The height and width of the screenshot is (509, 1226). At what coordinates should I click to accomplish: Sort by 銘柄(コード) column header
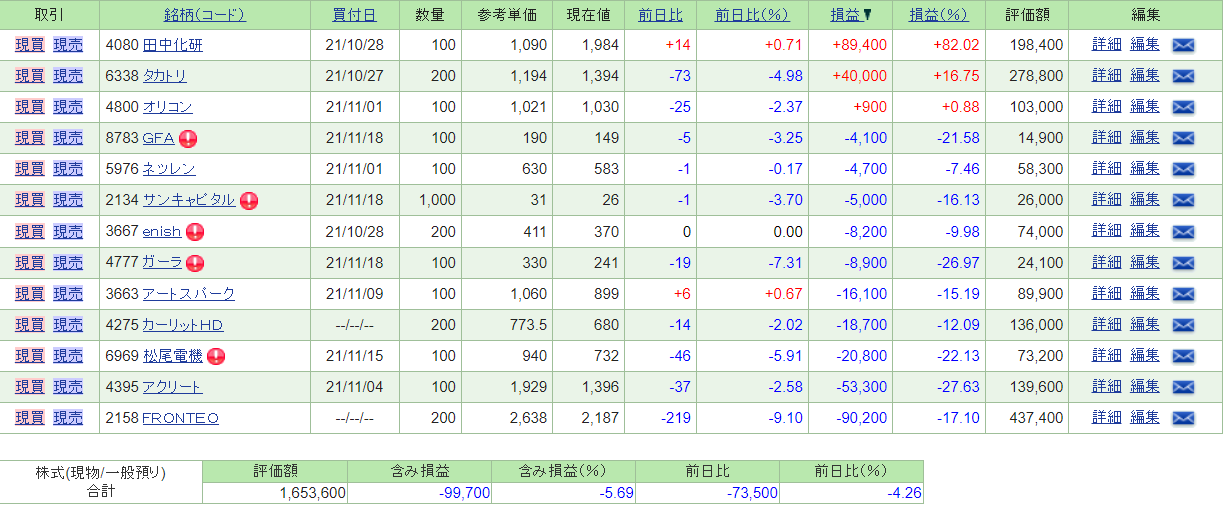[x=205, y=15]
